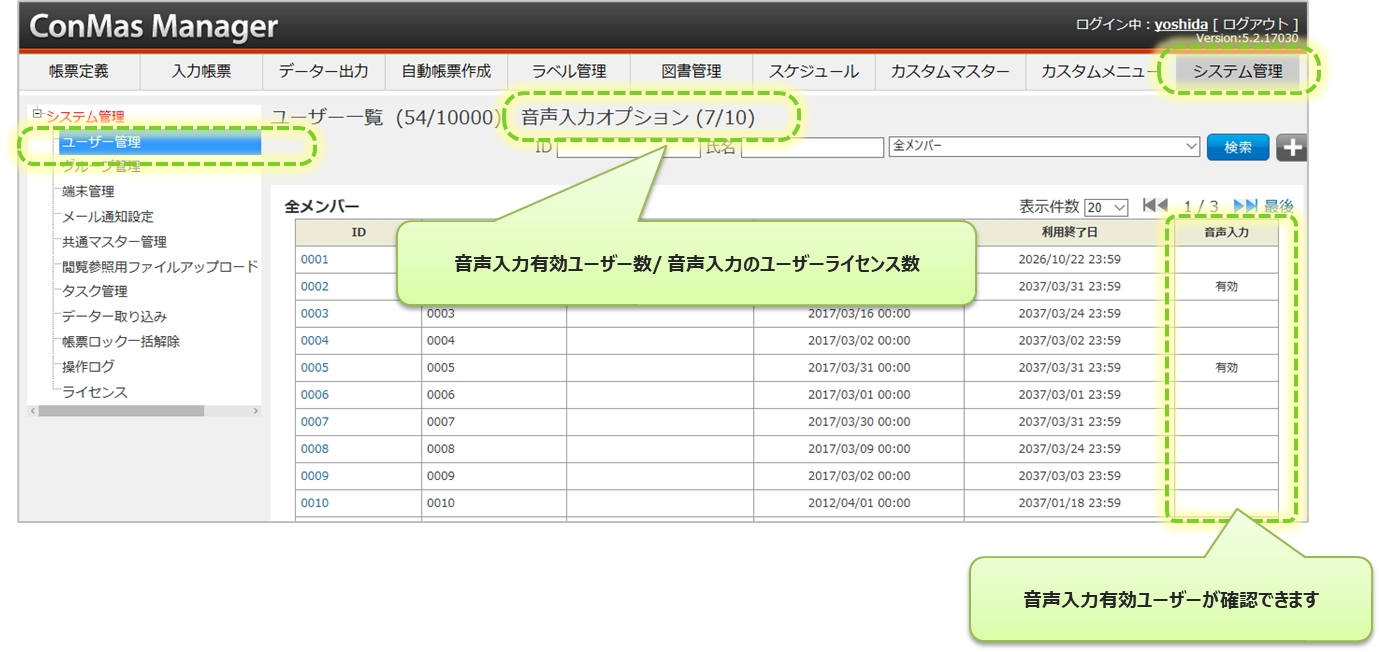1380x652 pixels.
Task: Select the 自動帳票作成 tab
Action: [x=446, y=71]
